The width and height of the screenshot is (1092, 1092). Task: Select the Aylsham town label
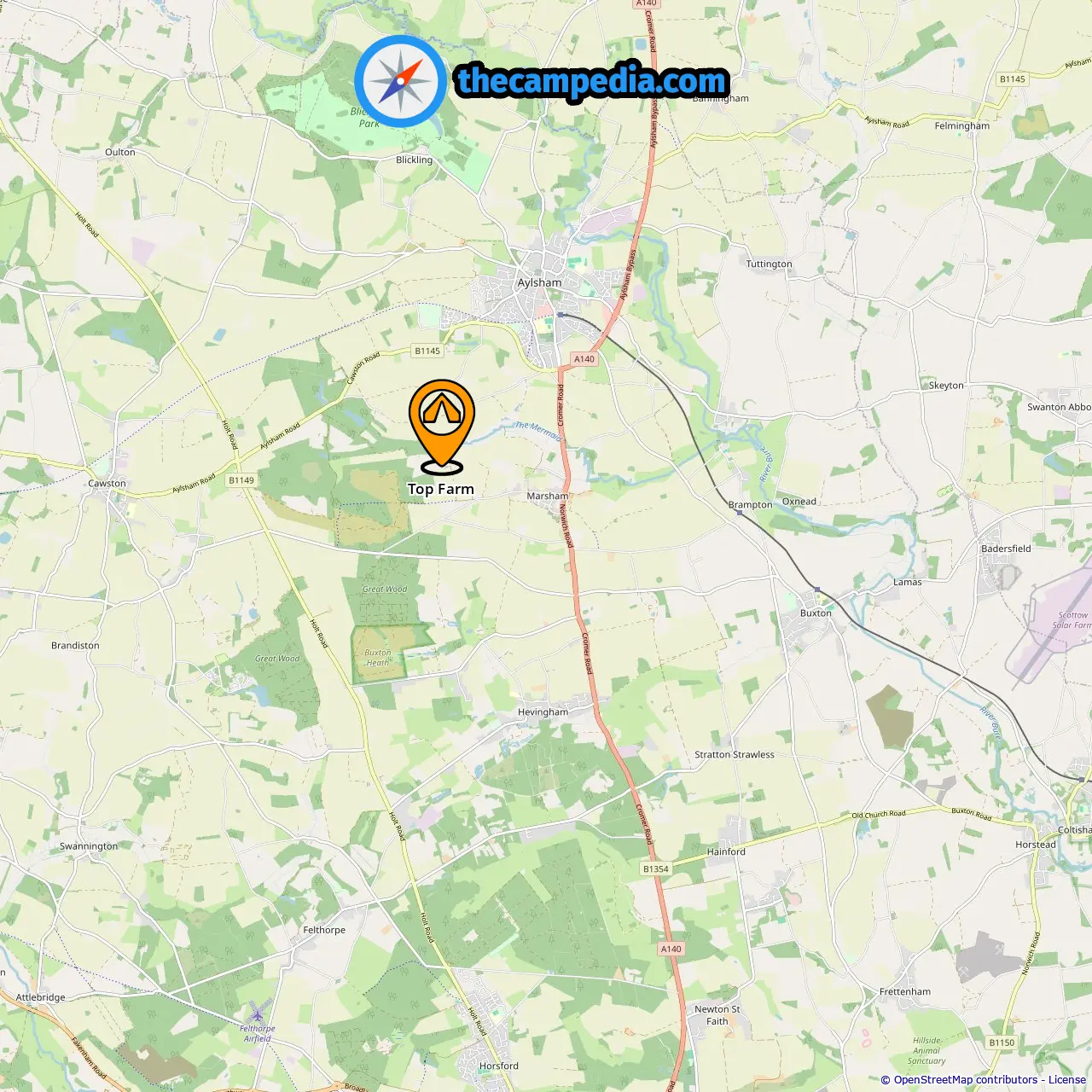[540, 282]
